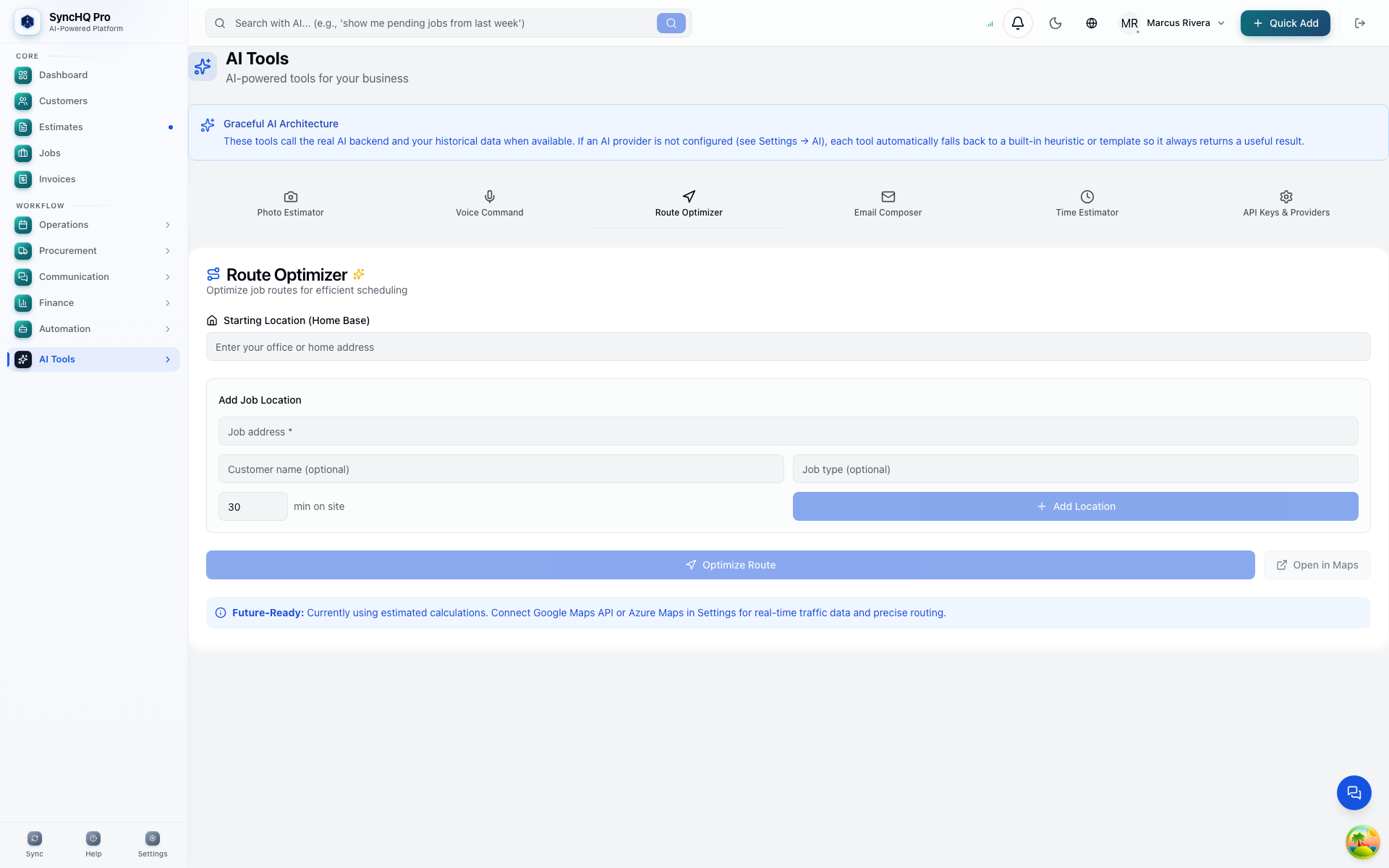Screen dimensions: 1389x868
Task: Click the Graceful AI Architecture sparkle icon
Action: [x=208, y=125]
